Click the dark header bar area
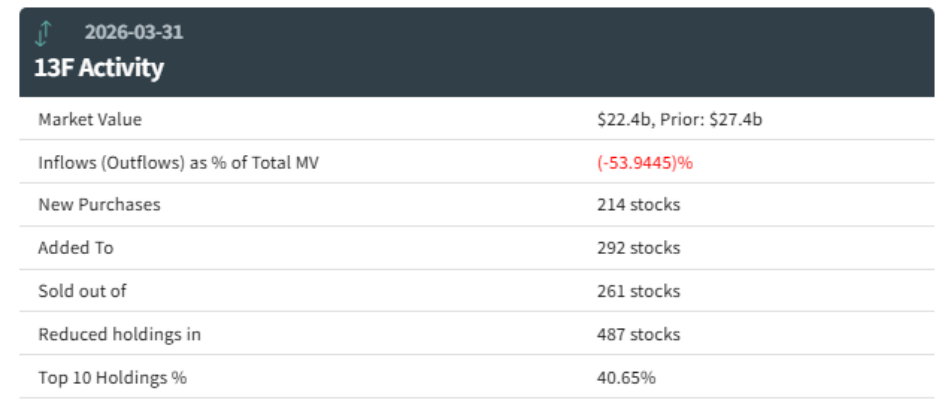Image resolution: width=946 pixels, height=407 pixels. click(x=477, y=52)
